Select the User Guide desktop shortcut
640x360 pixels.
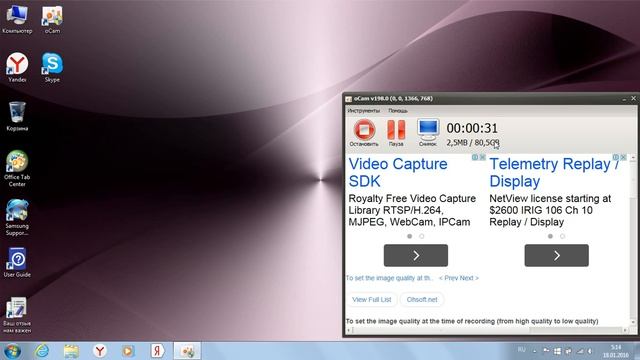point(17,262)
